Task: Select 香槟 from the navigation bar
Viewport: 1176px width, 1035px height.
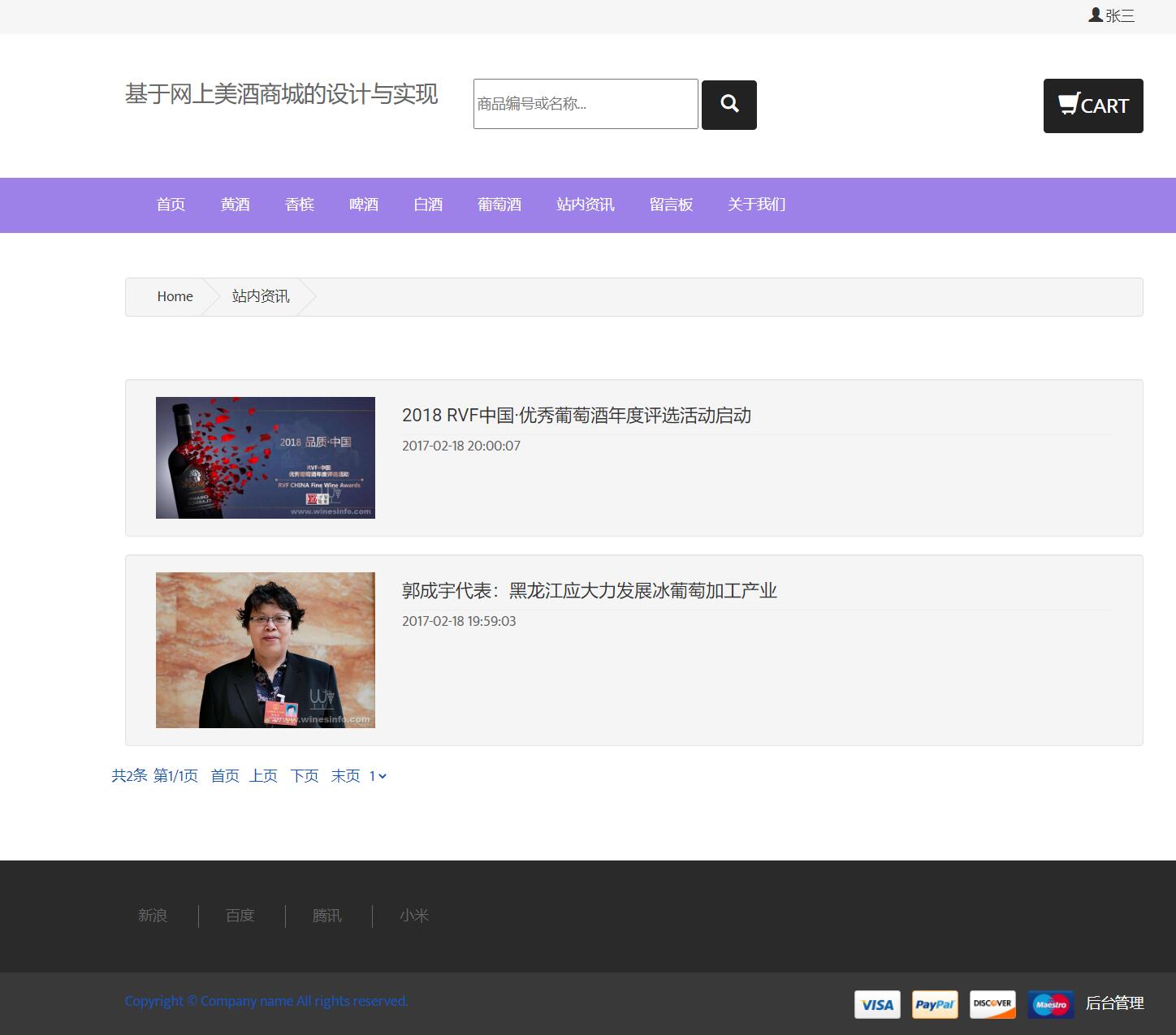Action: click(299, 205)
